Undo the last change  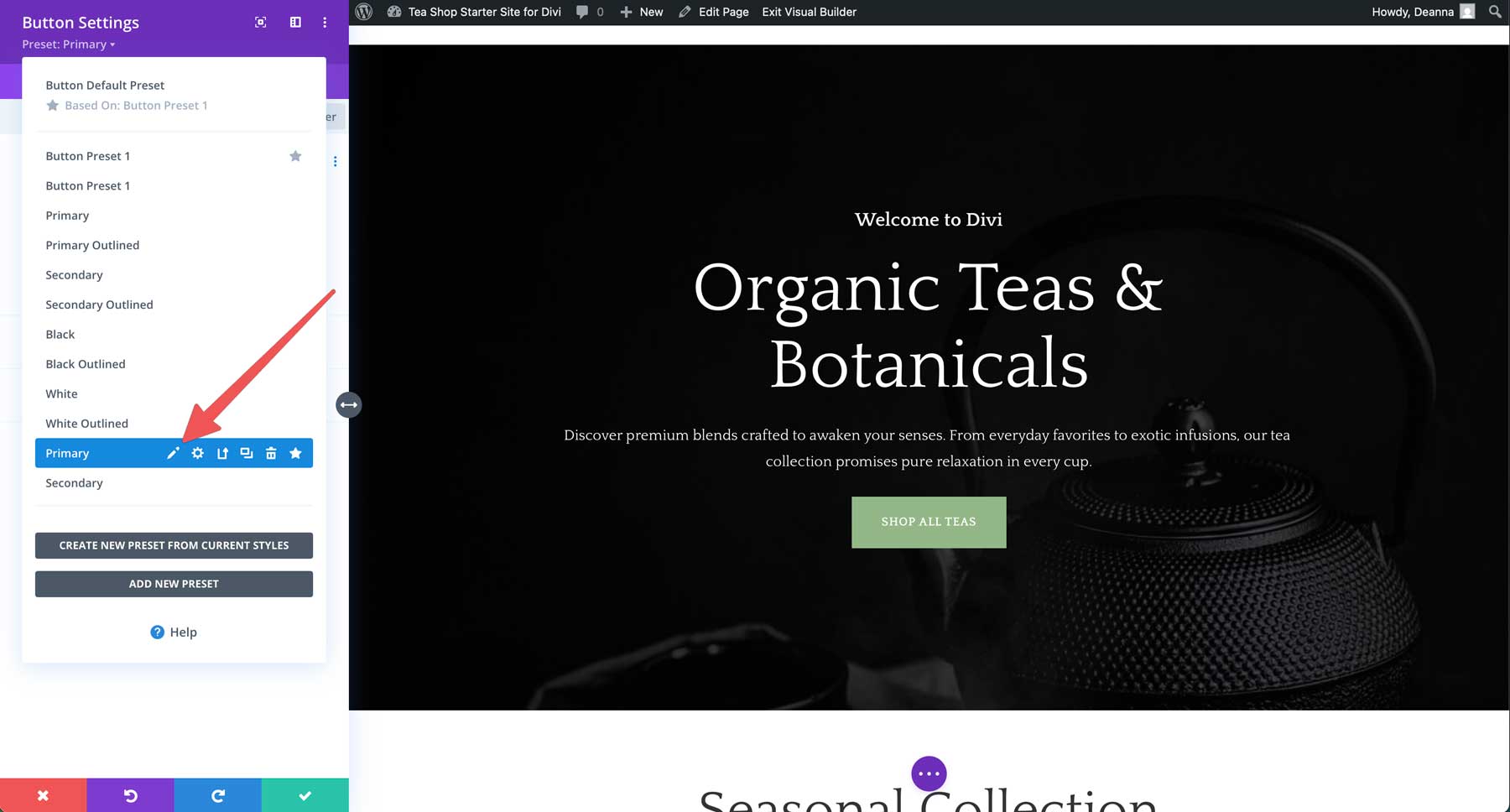click(130, 794)
